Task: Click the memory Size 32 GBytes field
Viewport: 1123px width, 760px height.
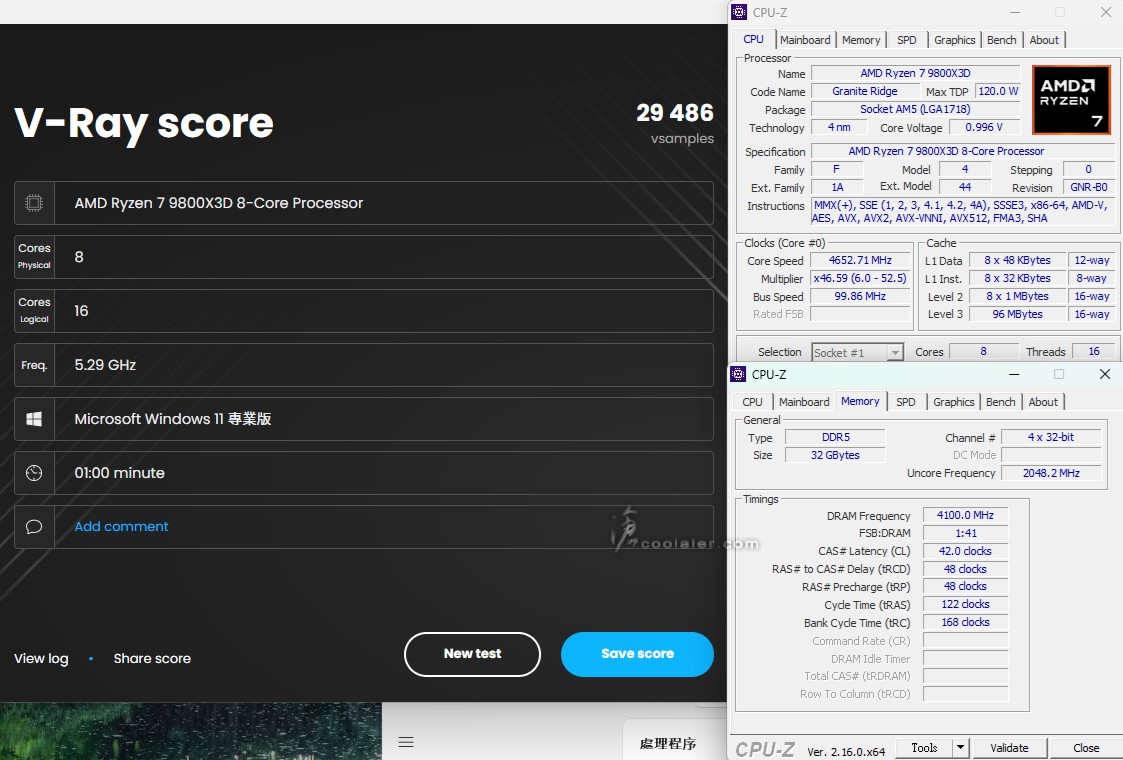Action: (835, 455)
